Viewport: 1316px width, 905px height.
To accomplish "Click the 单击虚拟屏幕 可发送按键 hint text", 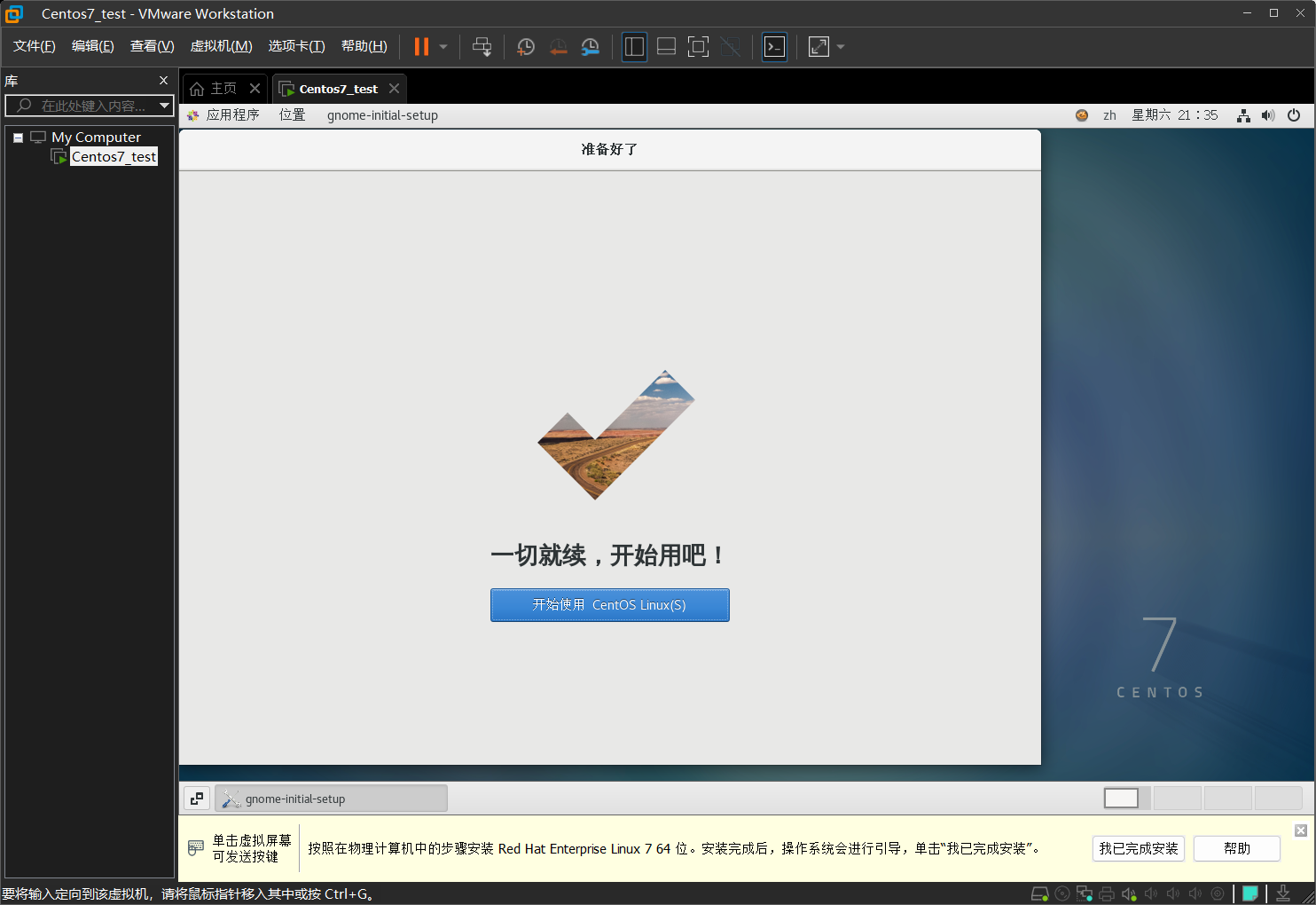I will (x=252, y=848).
